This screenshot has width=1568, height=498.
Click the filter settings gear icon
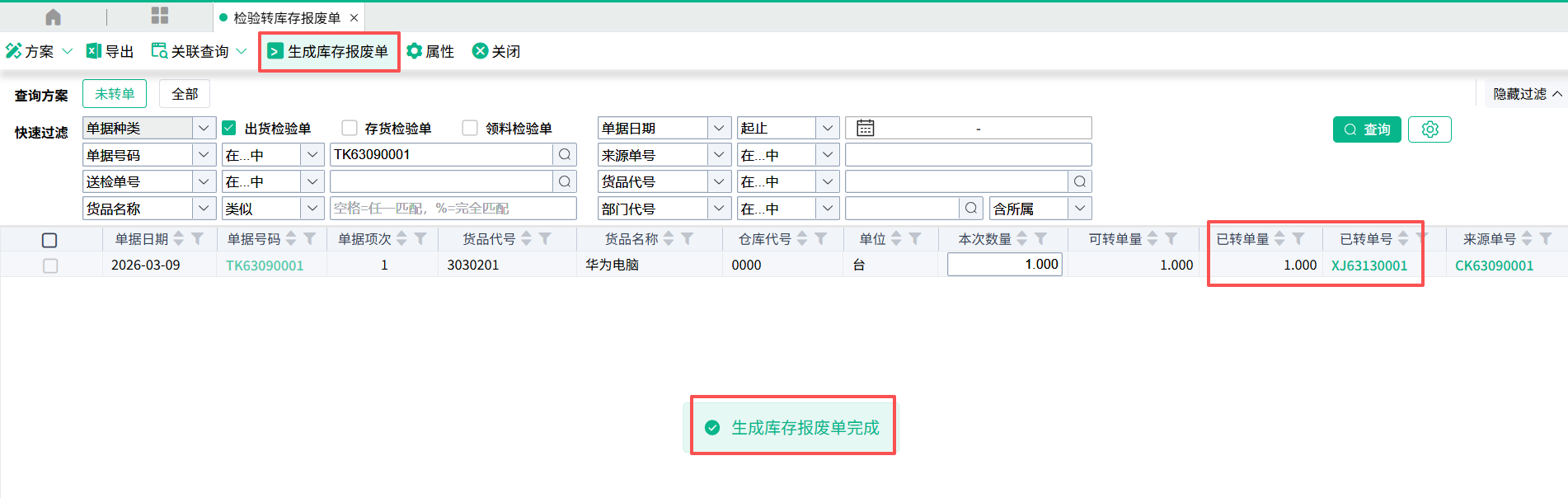coord(1430,129)
